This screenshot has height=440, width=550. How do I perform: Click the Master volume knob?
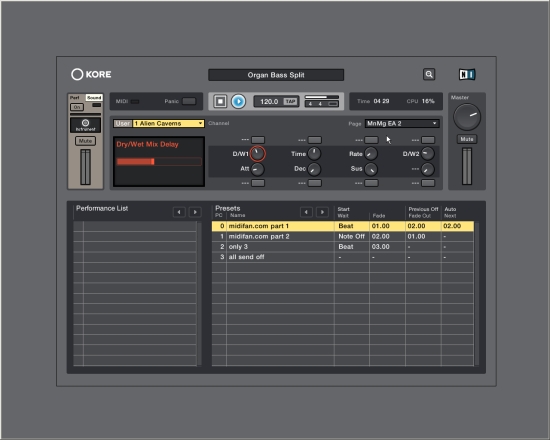[467, 117]
